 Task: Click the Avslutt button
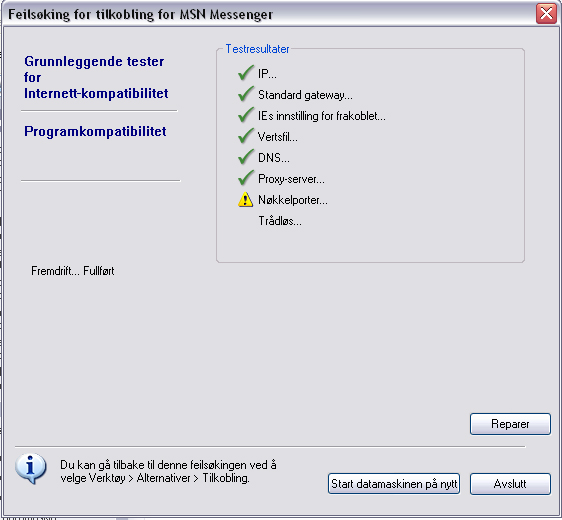click(510, 484)
